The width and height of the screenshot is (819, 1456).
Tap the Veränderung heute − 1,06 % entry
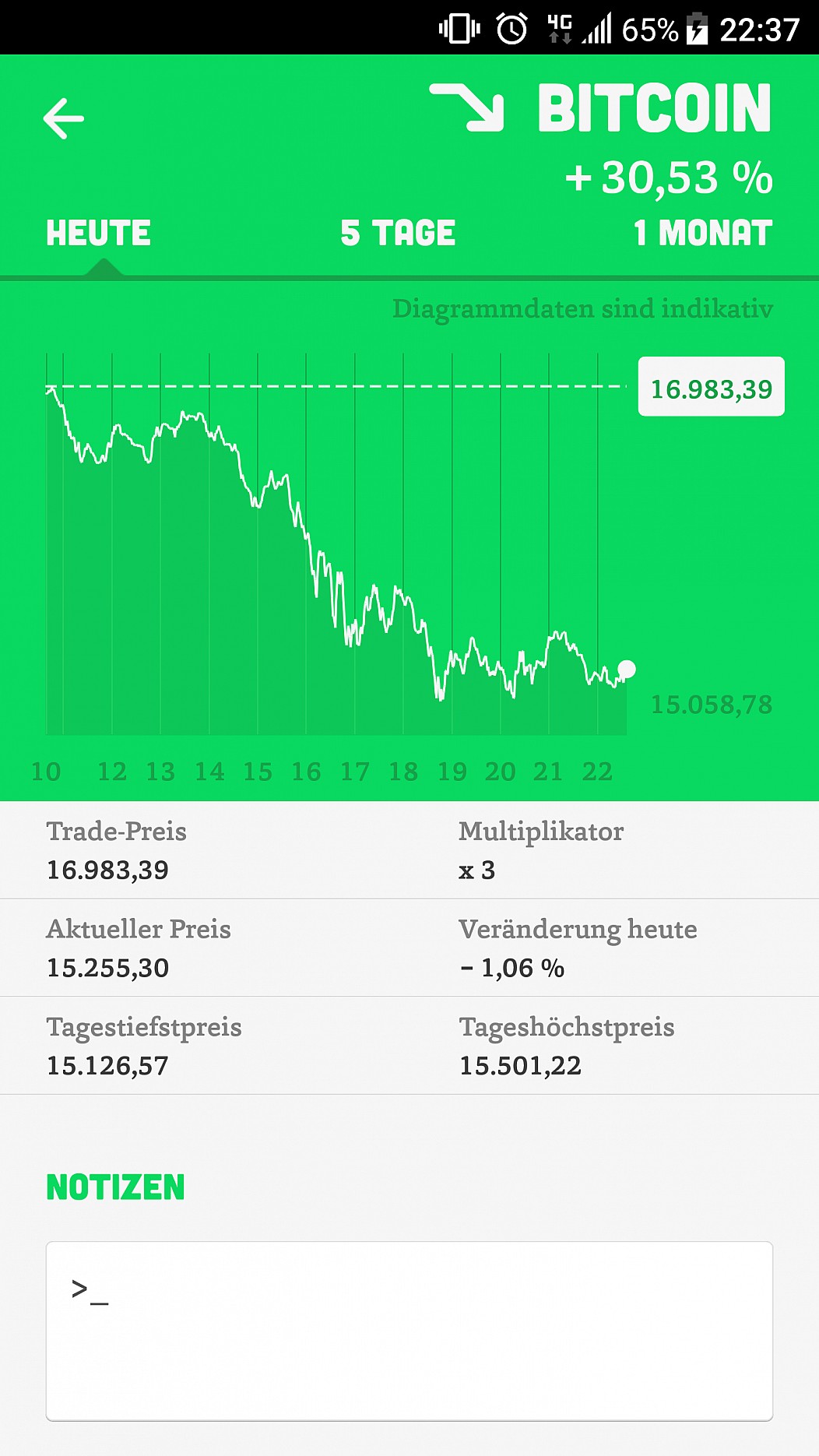[x=512, y=968]
